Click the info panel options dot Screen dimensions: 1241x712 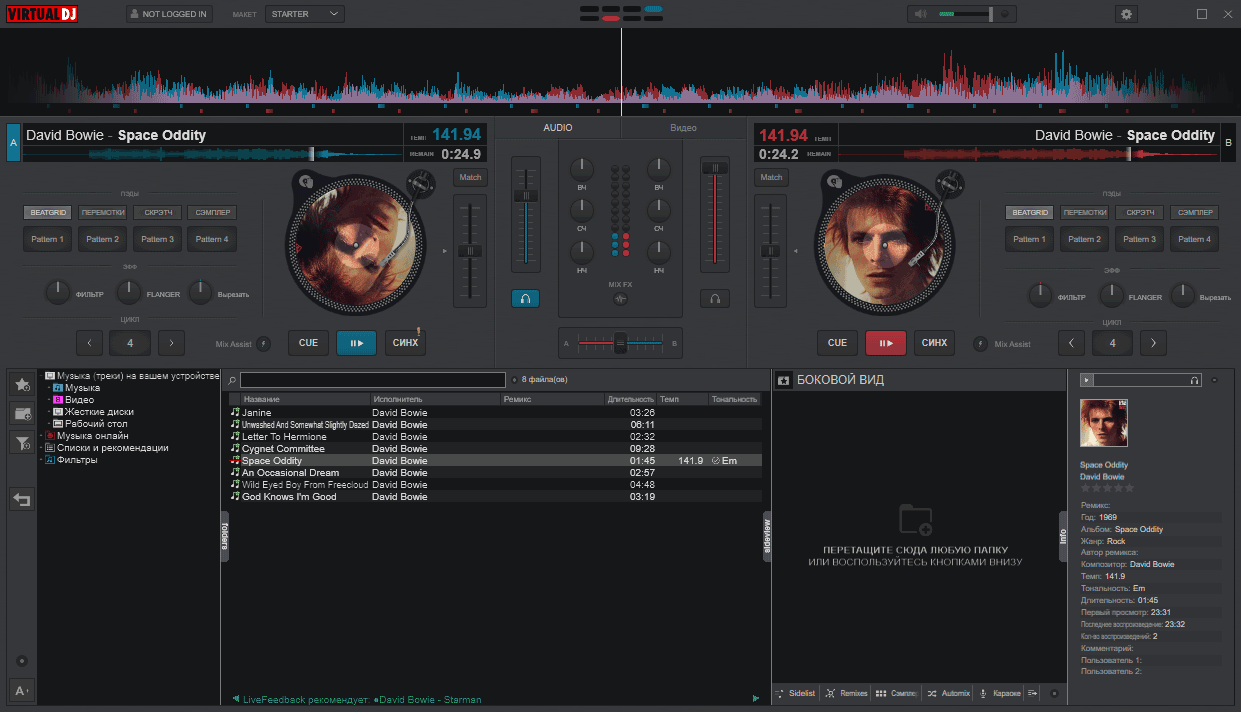tap(1214, 380)
